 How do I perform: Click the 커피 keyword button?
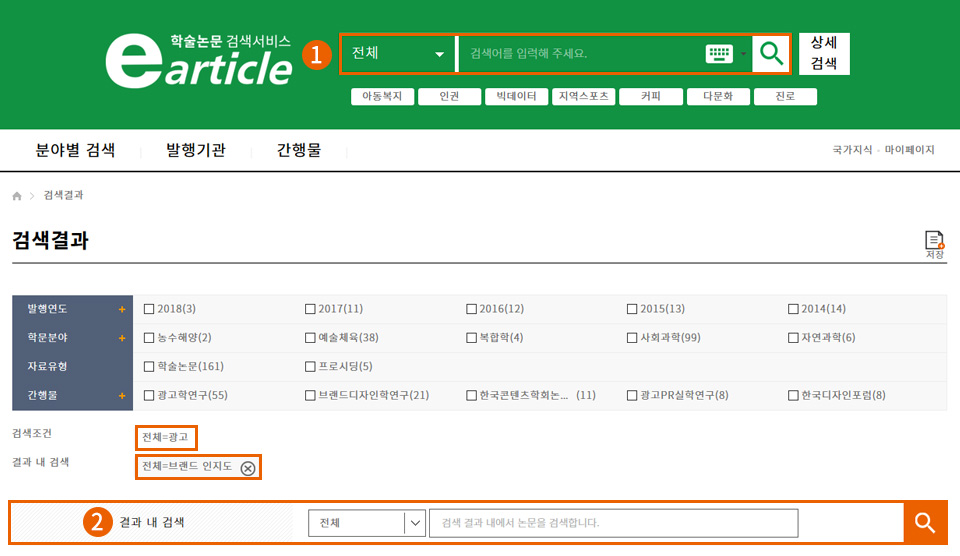[x=651, y=97]
